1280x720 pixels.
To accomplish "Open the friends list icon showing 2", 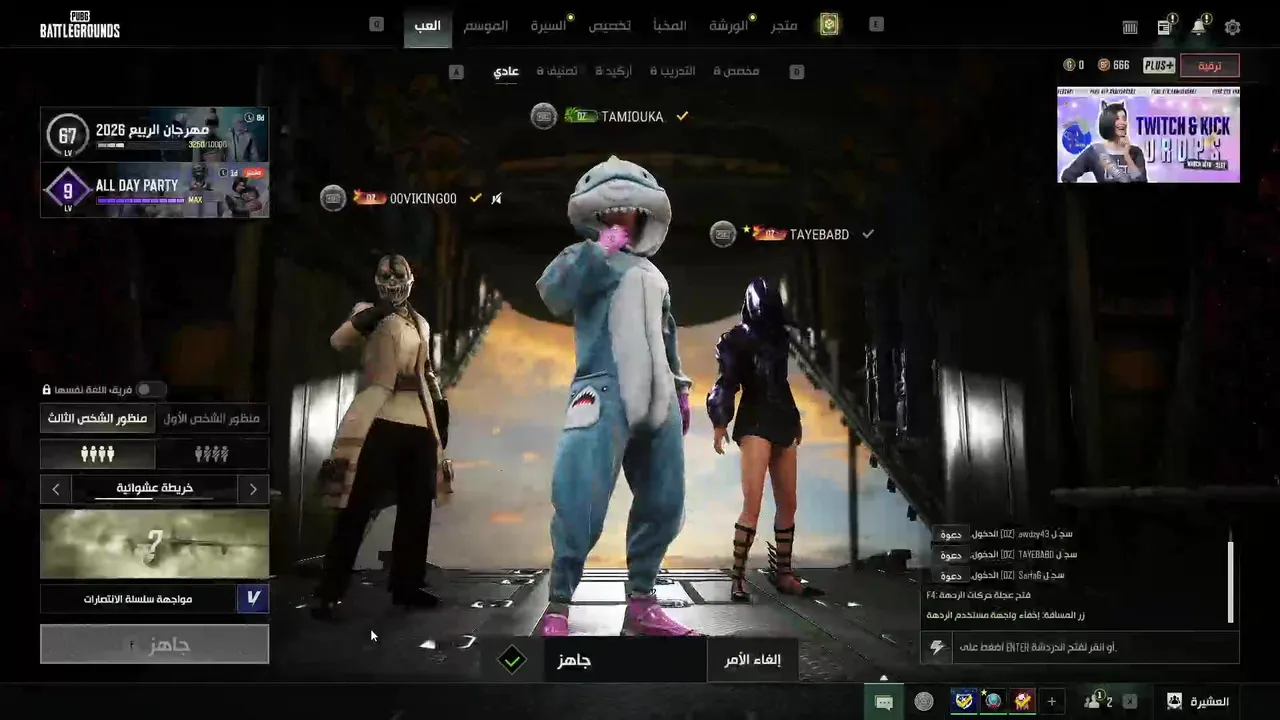I will click(1098, 701).
